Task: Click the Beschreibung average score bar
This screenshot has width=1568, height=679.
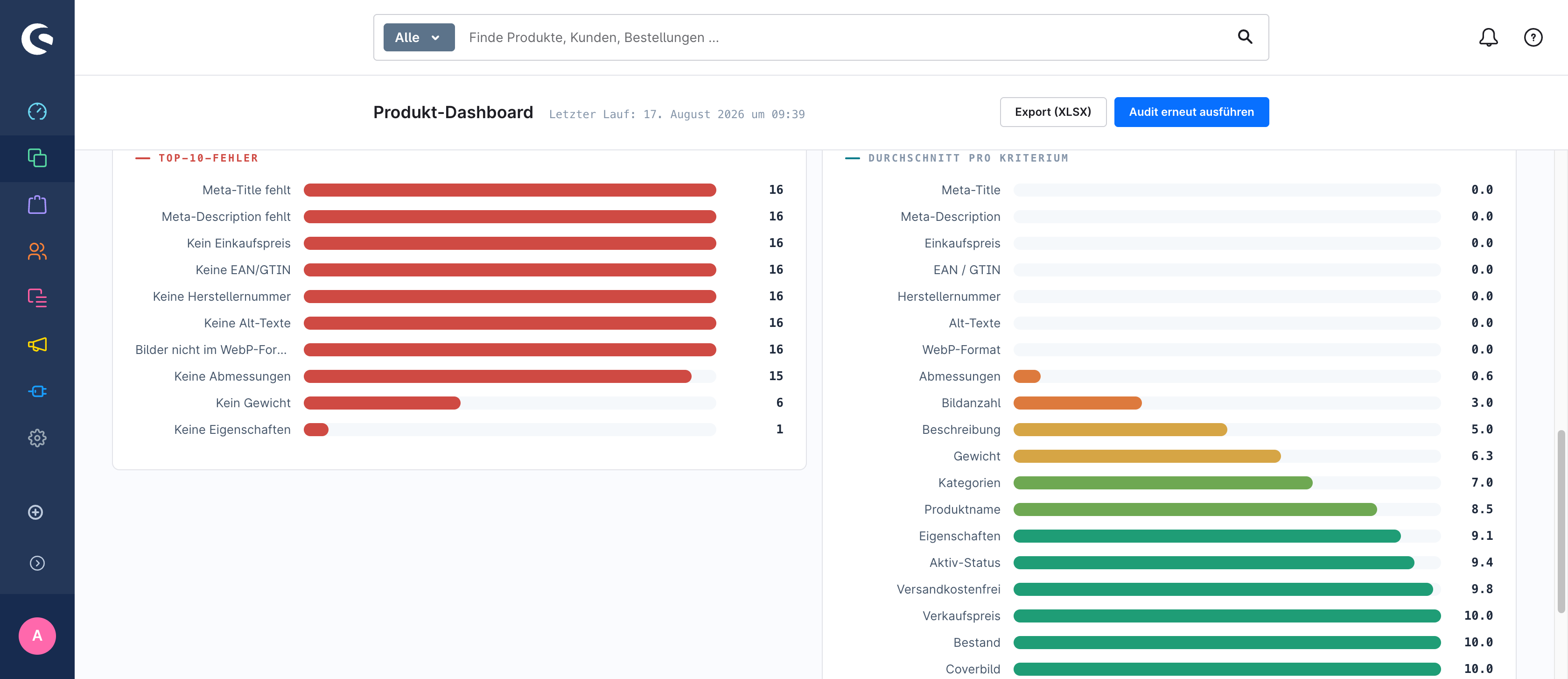Action: [1227, 430]
